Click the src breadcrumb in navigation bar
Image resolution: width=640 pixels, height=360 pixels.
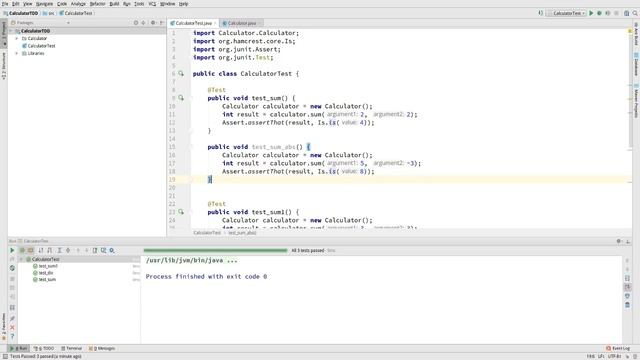pos(49,13)
